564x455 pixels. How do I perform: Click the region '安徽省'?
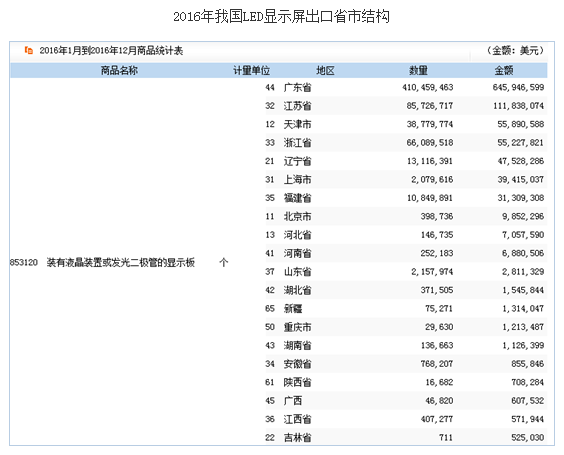tap(297, 364)
